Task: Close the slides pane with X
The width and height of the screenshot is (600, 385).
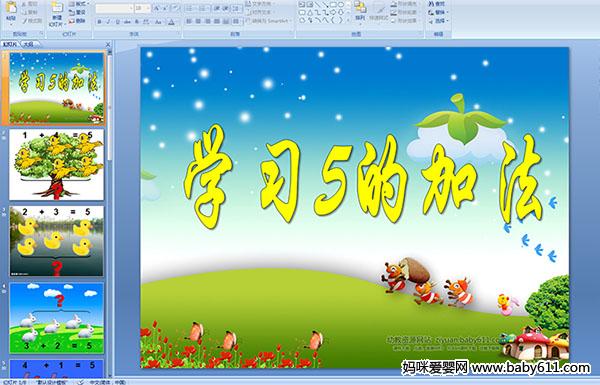Action: 108,44
